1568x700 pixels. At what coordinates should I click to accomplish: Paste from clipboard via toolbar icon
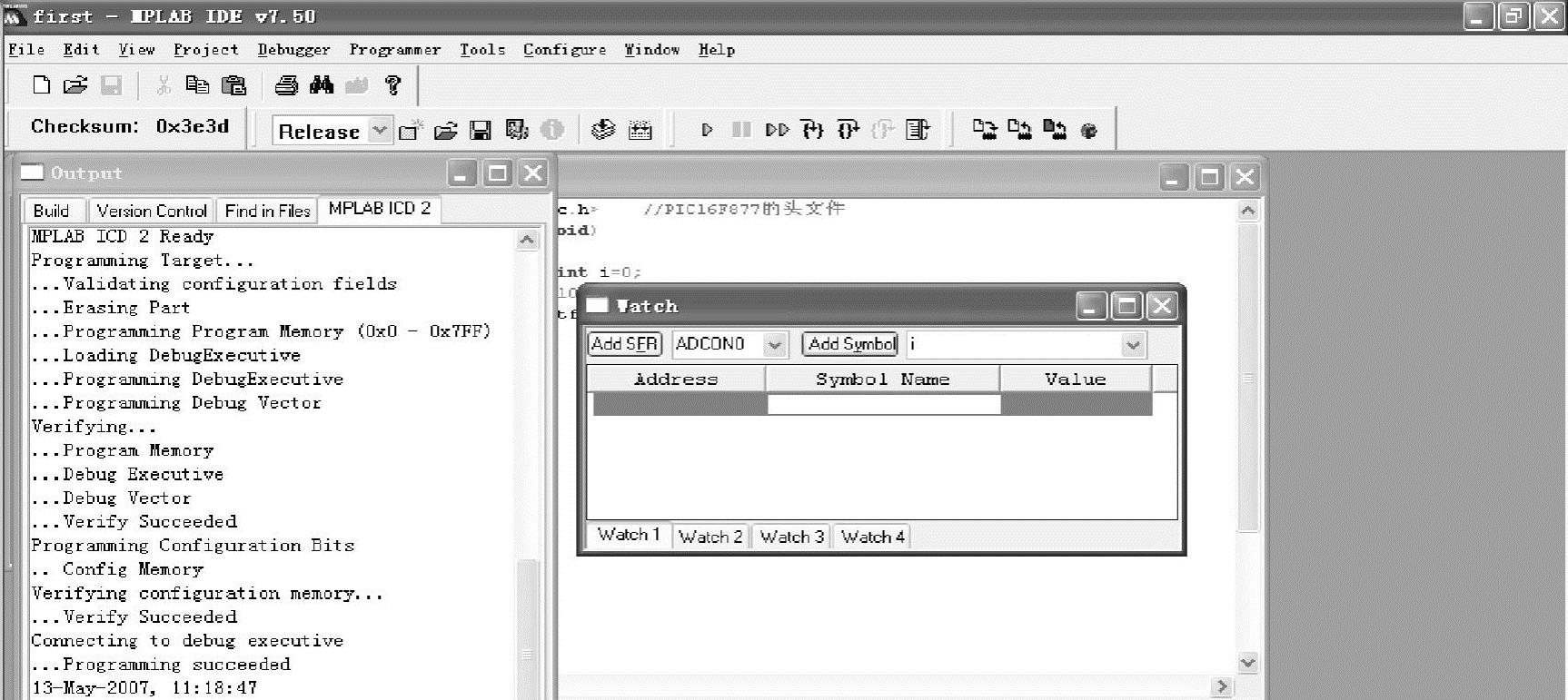click(234, 85)
